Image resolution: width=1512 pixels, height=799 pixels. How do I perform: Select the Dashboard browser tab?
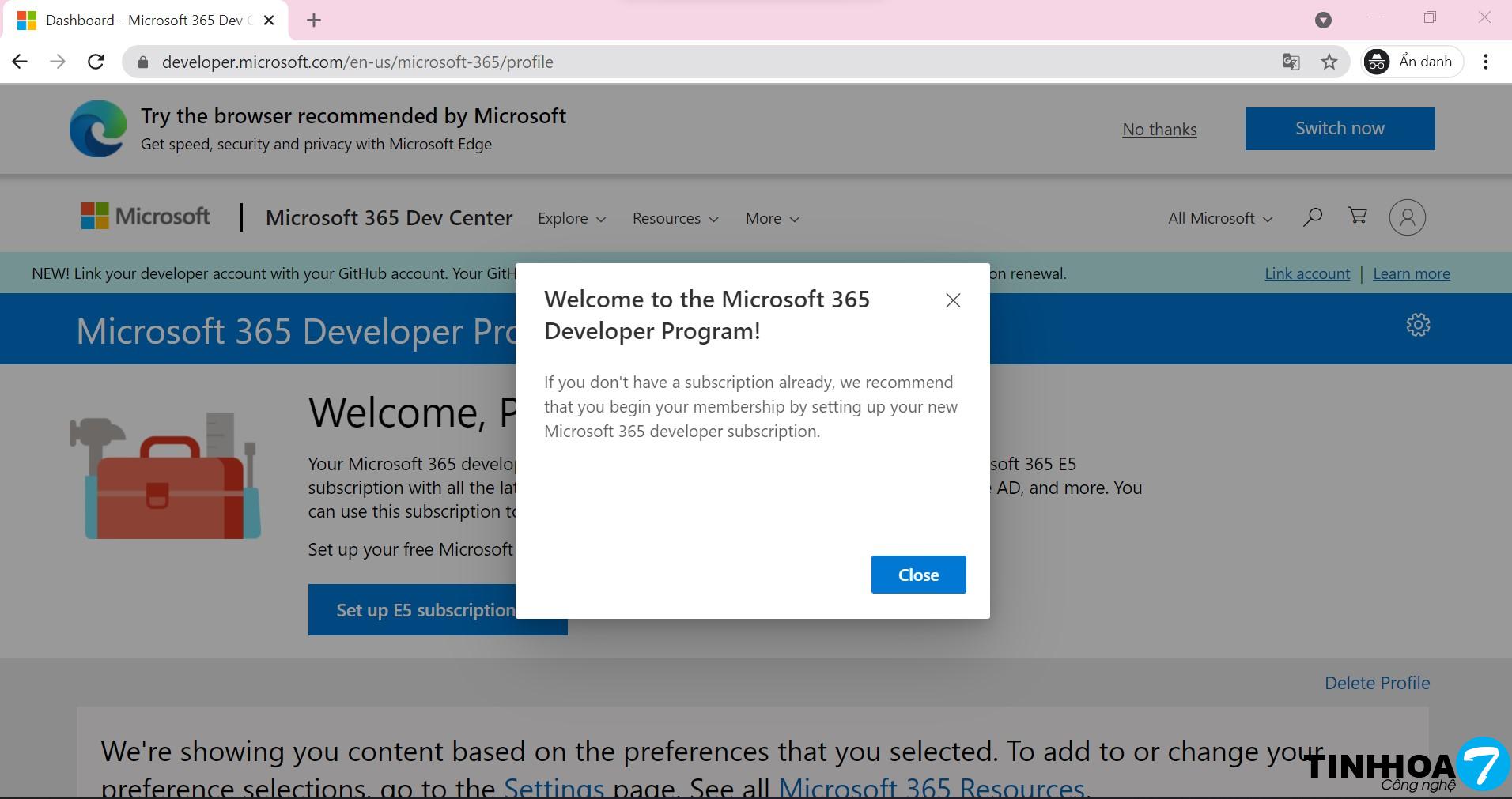(144, 21)
